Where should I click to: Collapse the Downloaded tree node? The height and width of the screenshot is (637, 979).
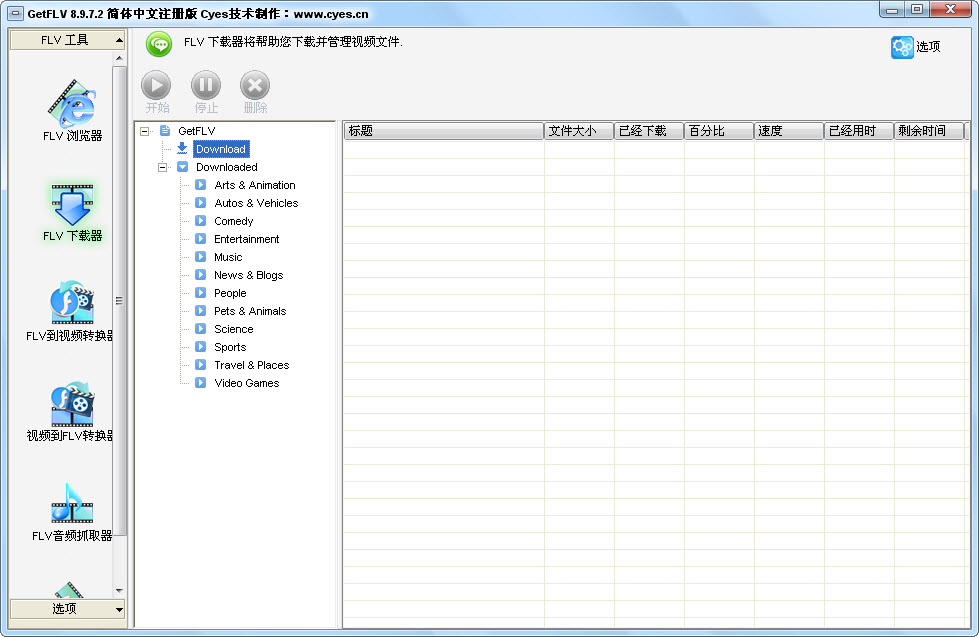tap(163, 167)
